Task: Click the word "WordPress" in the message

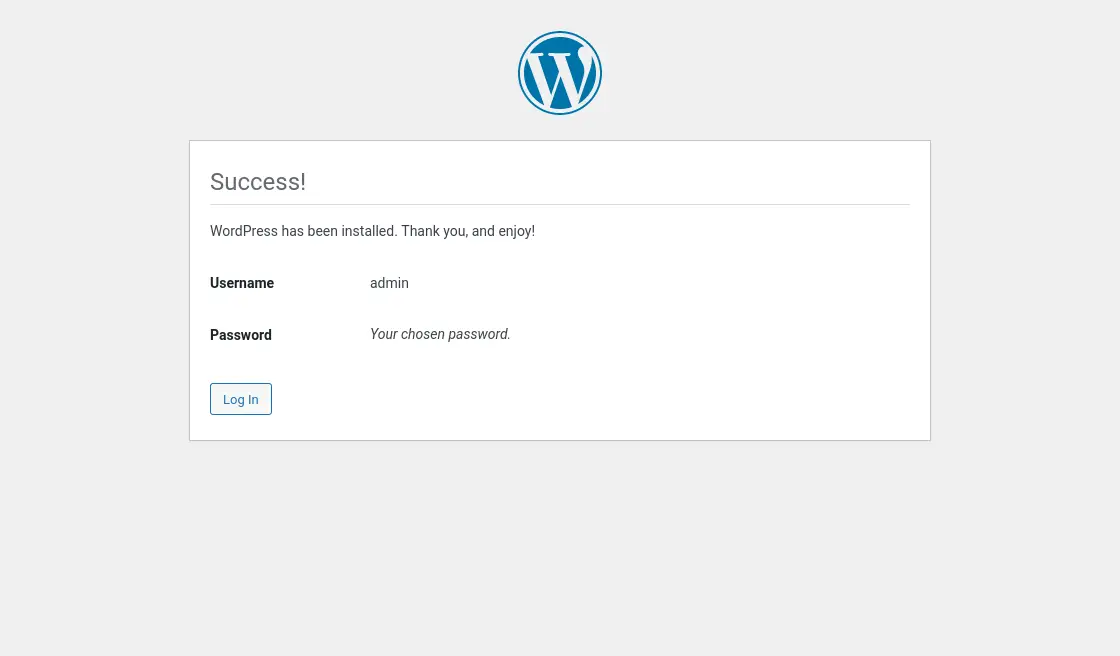Action: (244, 231)
